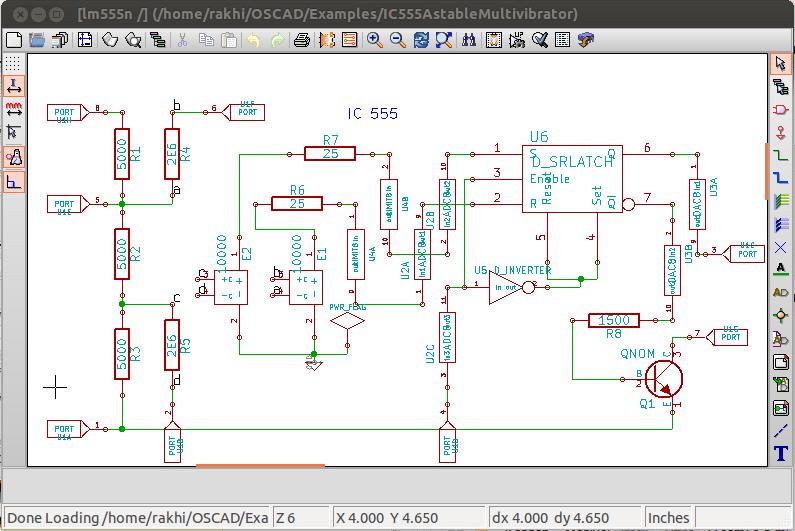
Task: Click the horizontal scrollbar thumb
Action: tap(260, 466)
